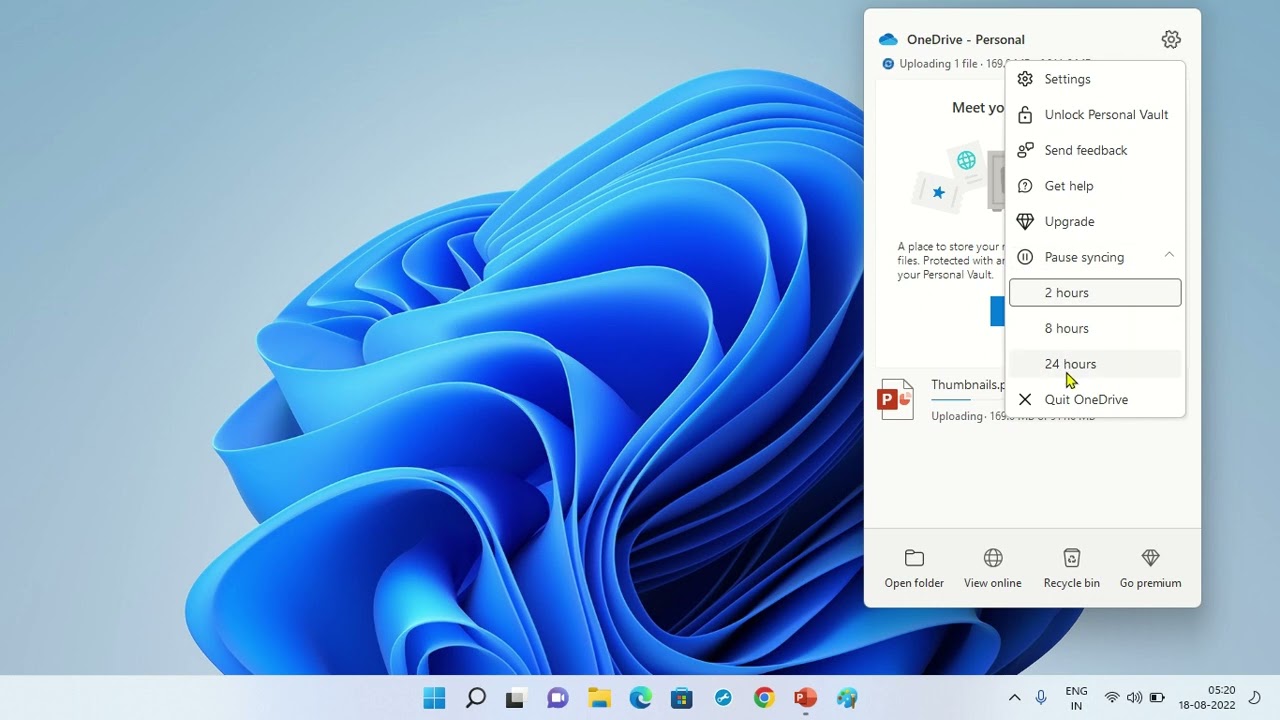This screenshot has width=1280, height=720.
Task: Click Quit OneDrive option
Action: tap(1085, 400)
